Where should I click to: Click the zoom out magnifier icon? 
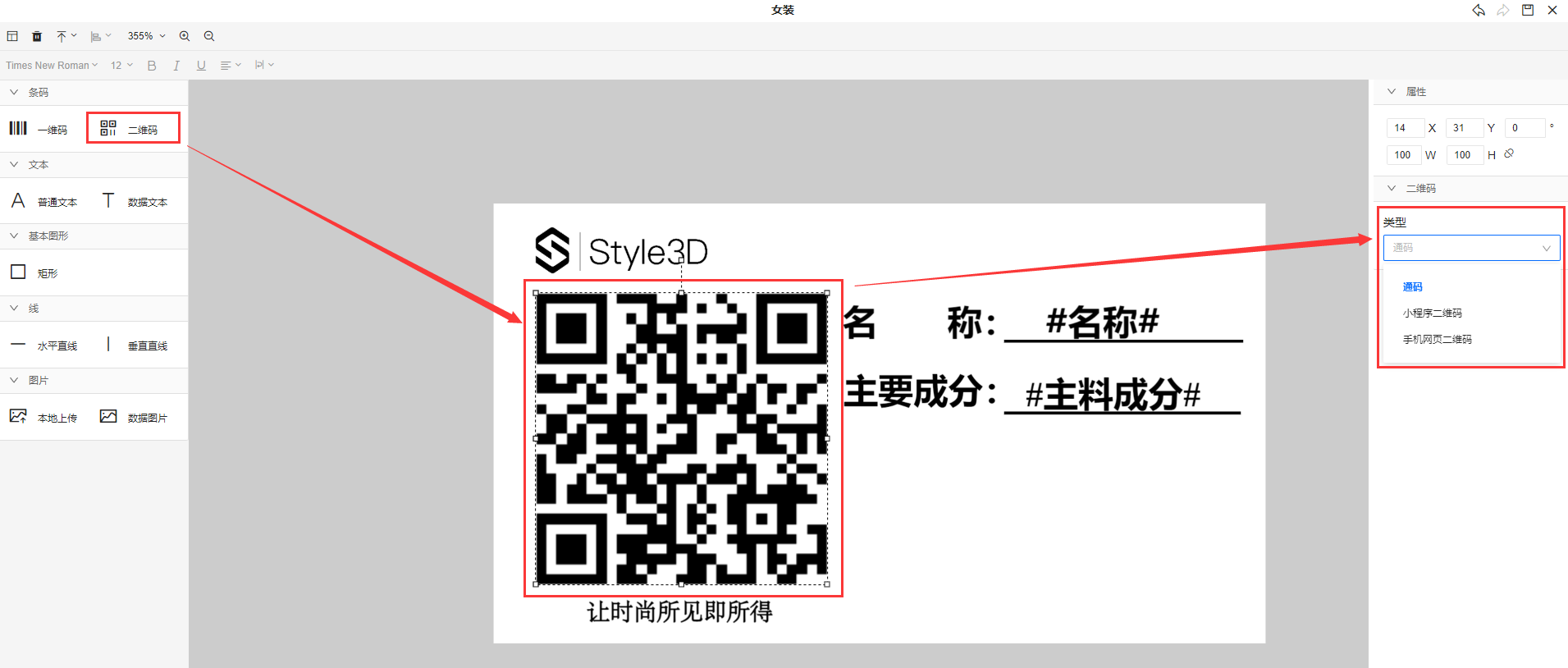point(209,36)
